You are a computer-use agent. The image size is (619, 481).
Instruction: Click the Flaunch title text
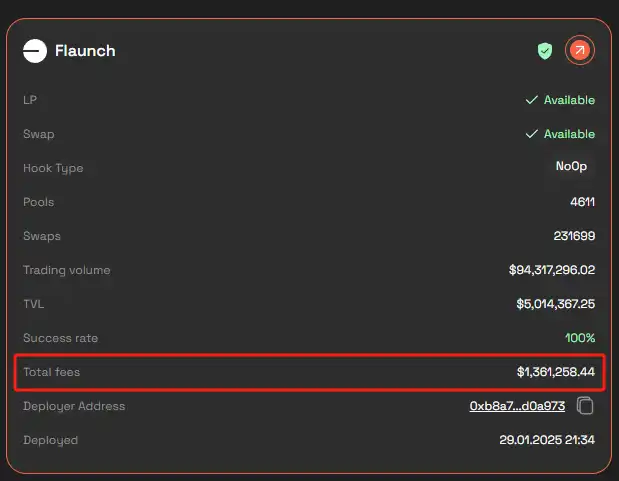pyautogui.click(x=85, y=50)
